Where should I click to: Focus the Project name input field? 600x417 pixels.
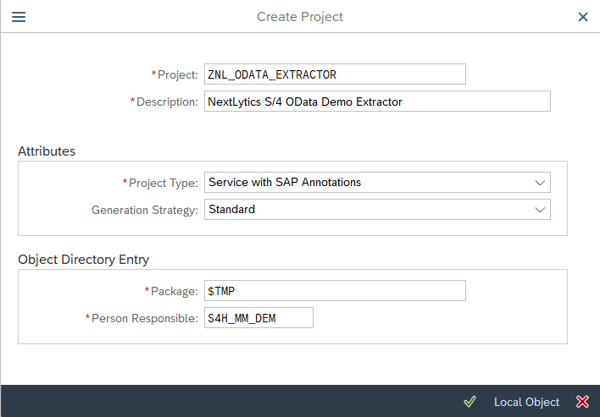(335, 74)
